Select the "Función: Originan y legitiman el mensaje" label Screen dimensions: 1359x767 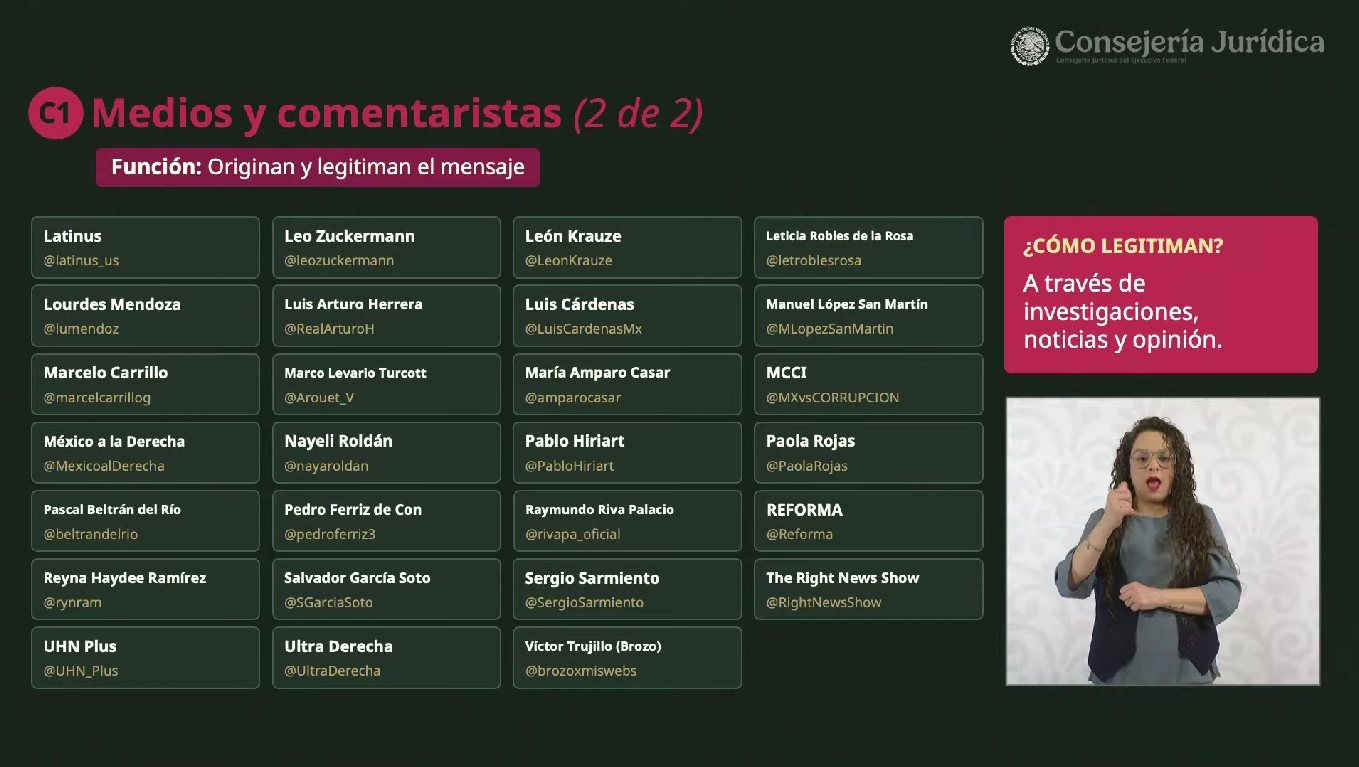click(x=318, y=167)
